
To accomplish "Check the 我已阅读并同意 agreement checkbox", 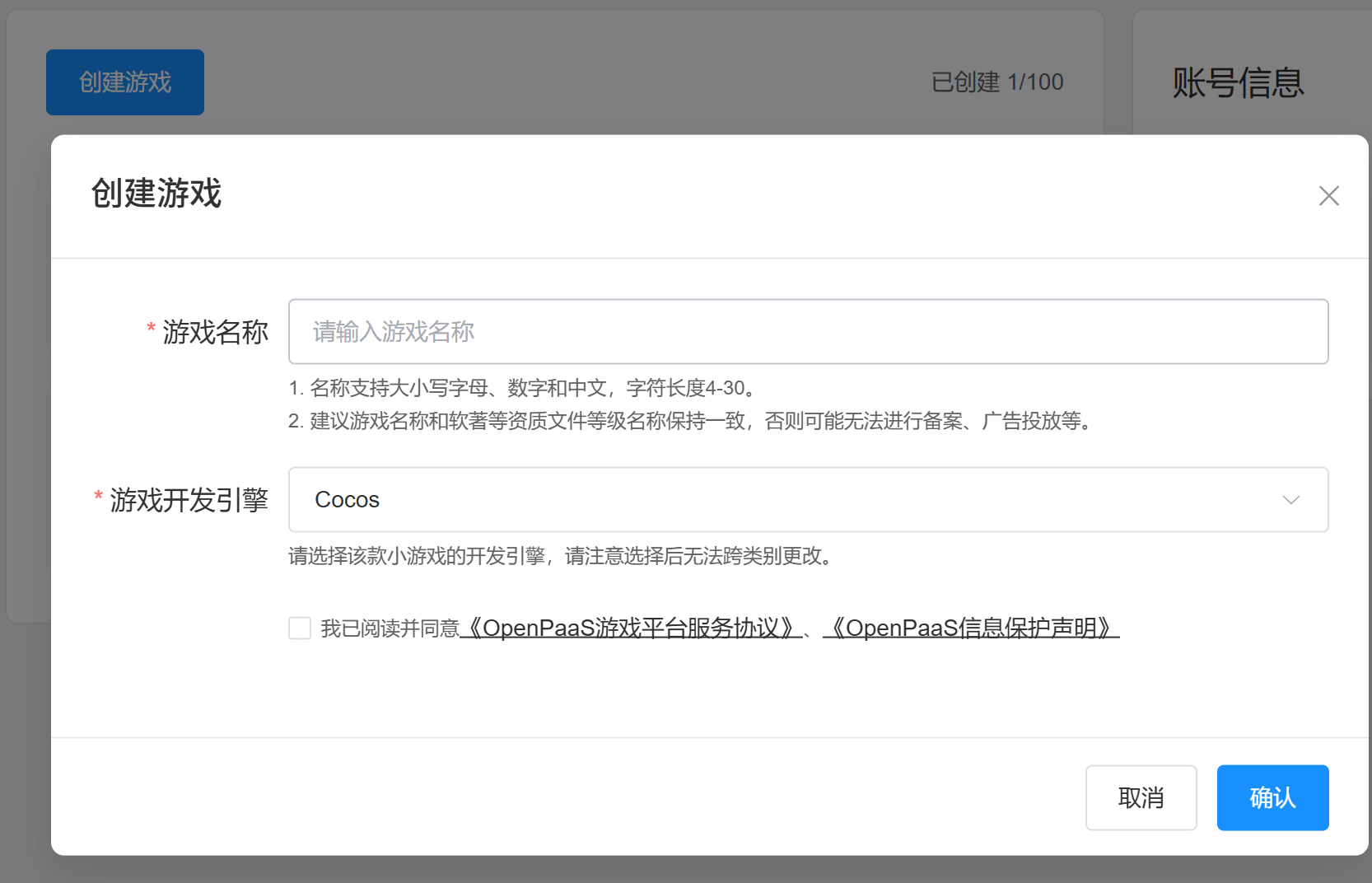I will [x=300, y=628].
